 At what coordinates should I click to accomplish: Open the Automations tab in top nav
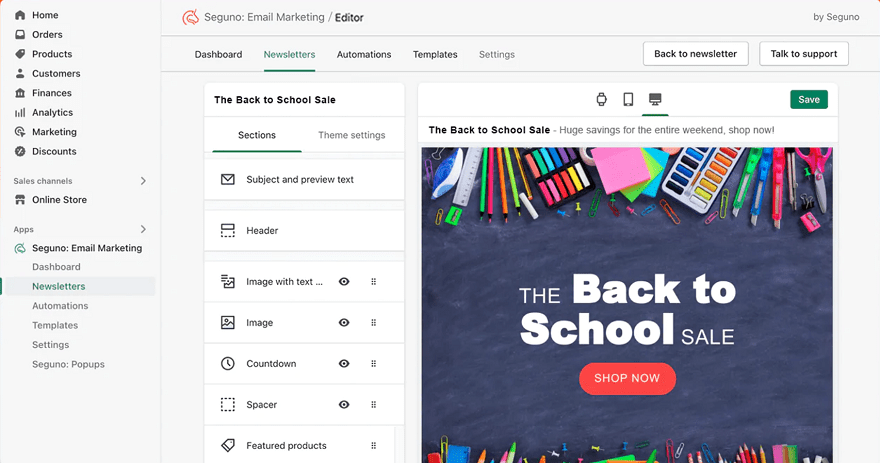coord(364,54)
